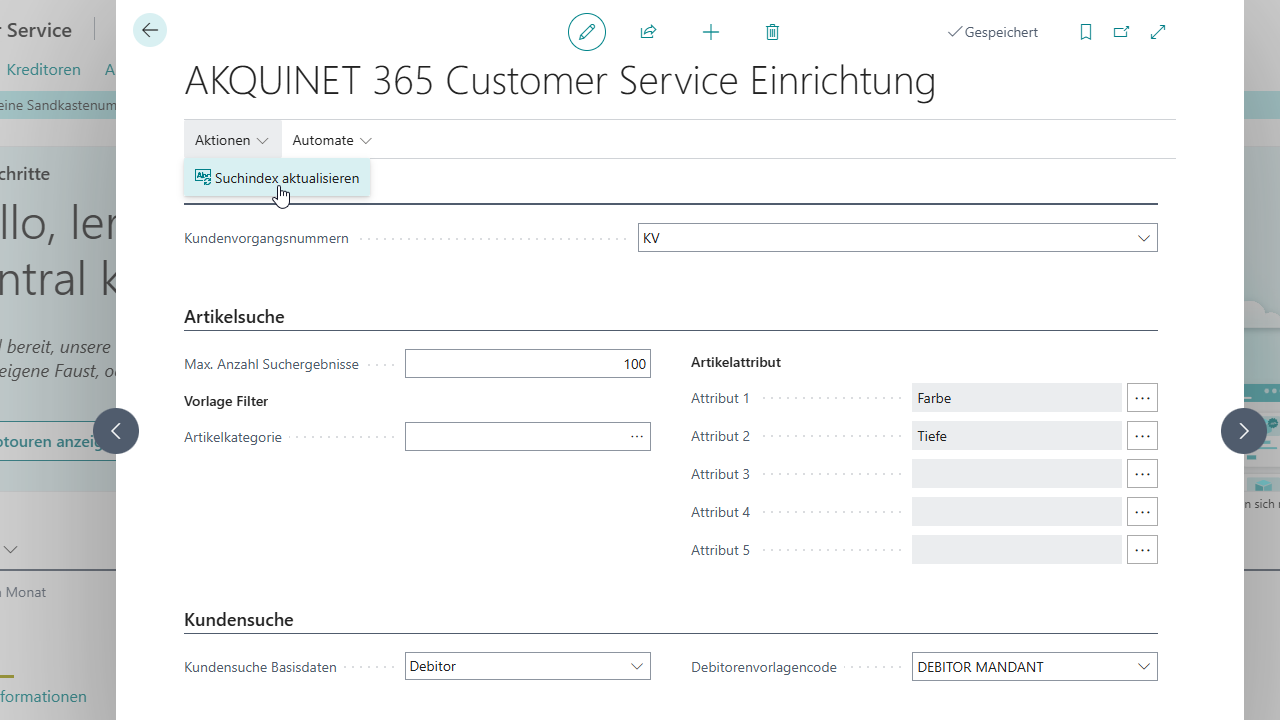Open lookup for Attribut 5
1280x720 pixels.
1142,550
